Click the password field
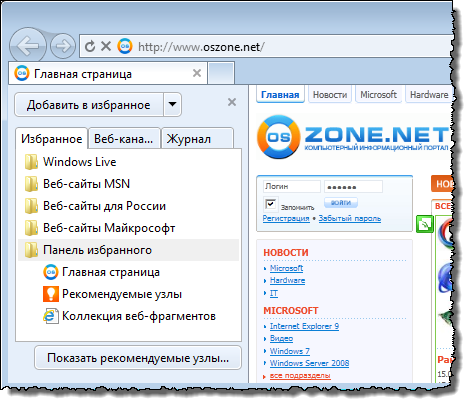The width and height of the screenshot is (472, 406). (x=353, y=186)
